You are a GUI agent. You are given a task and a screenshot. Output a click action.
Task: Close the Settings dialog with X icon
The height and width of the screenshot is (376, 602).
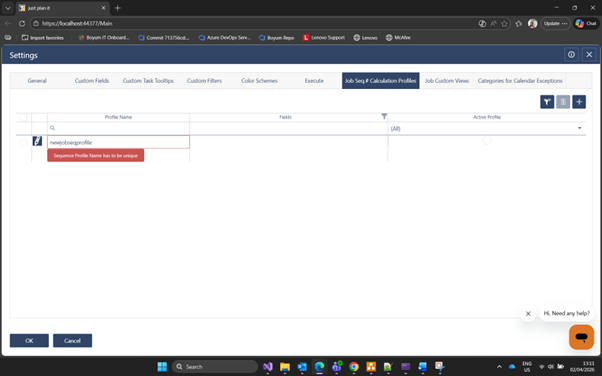pos(589,55)
